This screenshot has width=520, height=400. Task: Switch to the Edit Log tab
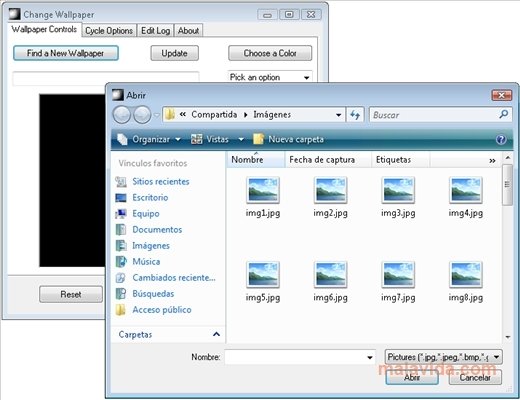[155, 30]
